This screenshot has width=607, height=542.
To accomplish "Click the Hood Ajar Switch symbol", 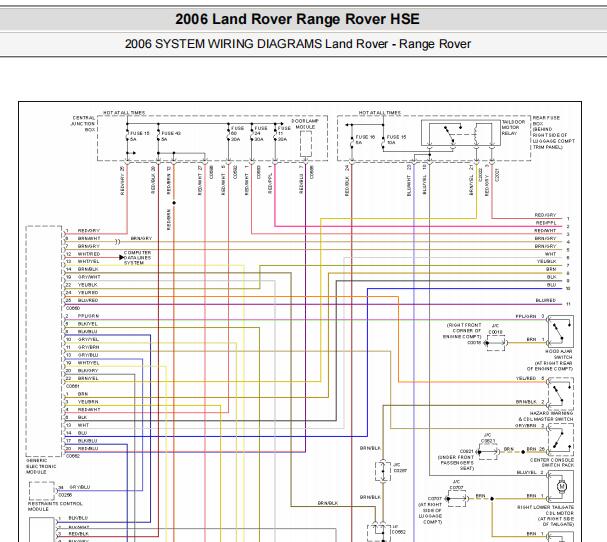I will tap(561, 331).
